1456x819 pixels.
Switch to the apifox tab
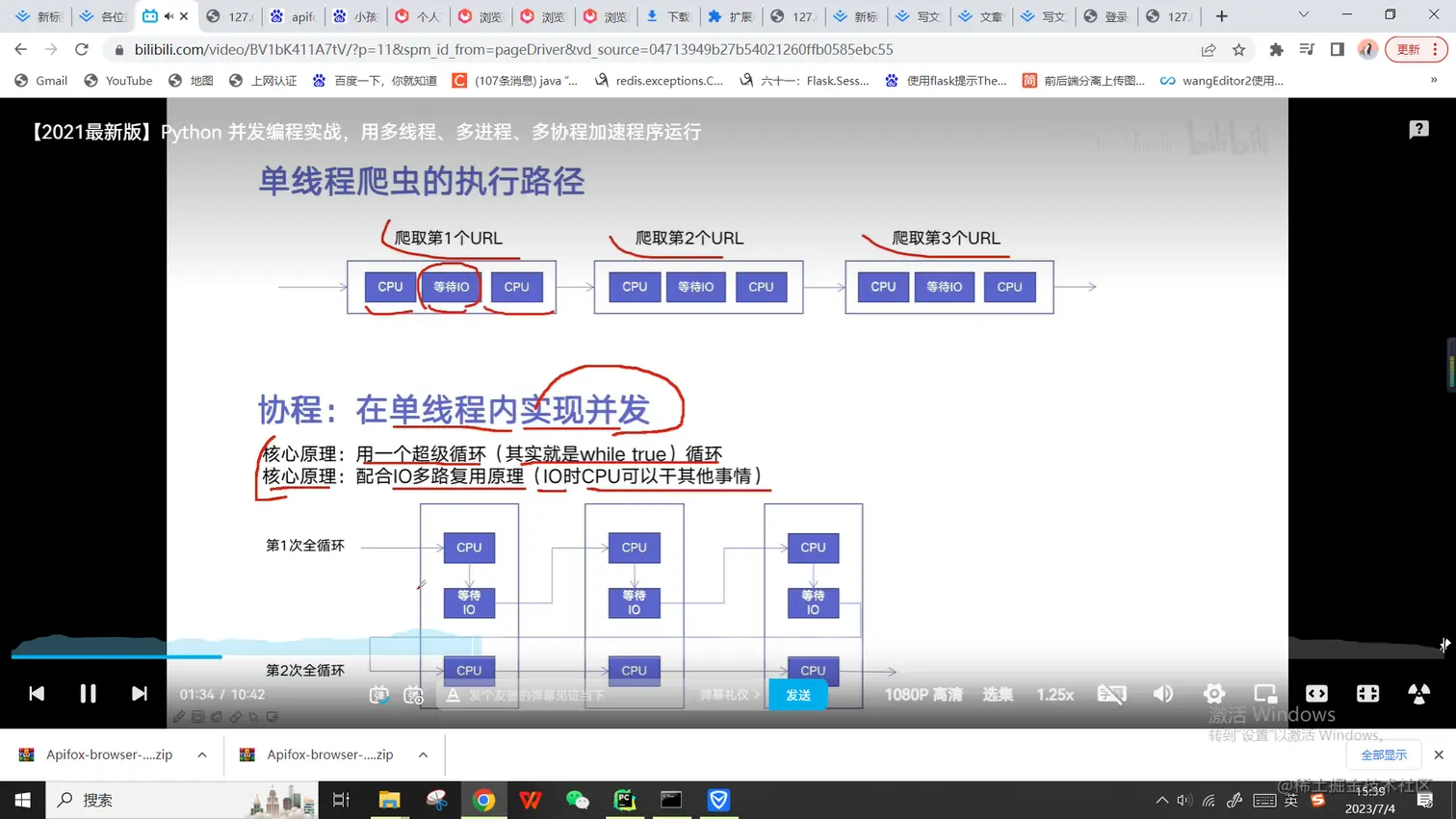click(x=293, y=16)
